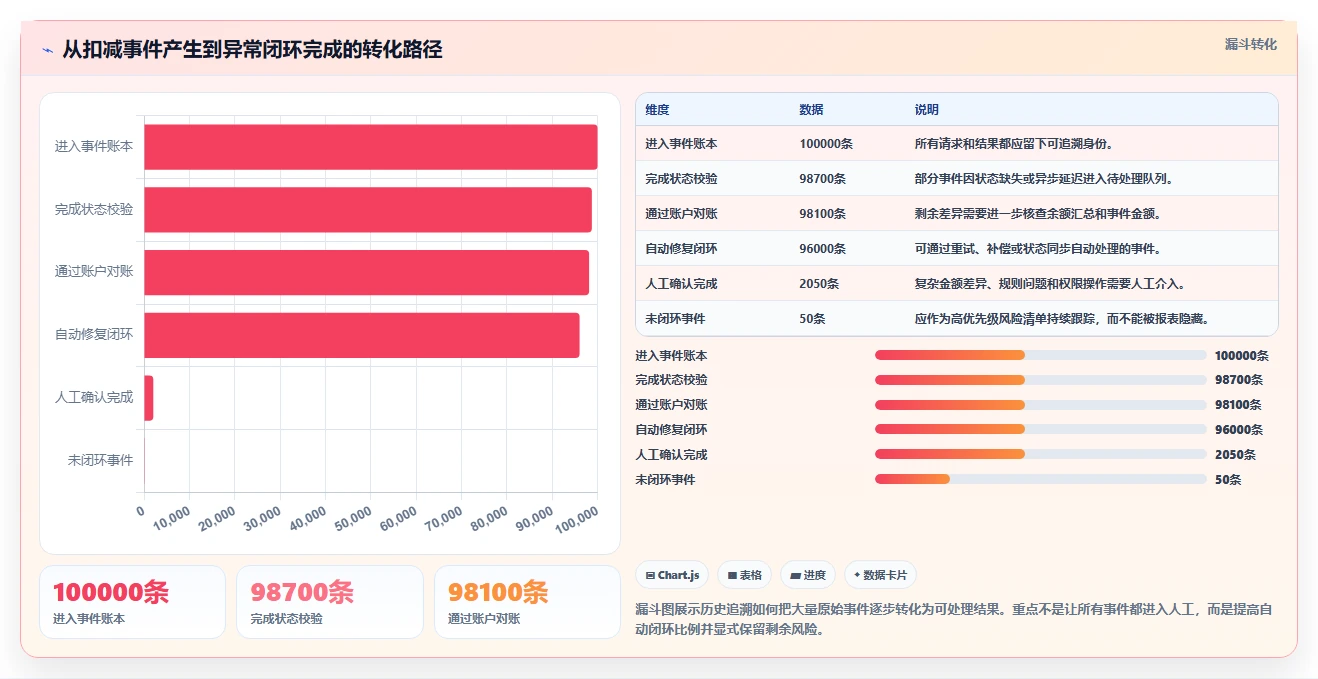Click the 自动修复闭环 progress bar

(x=1040, y=430)
